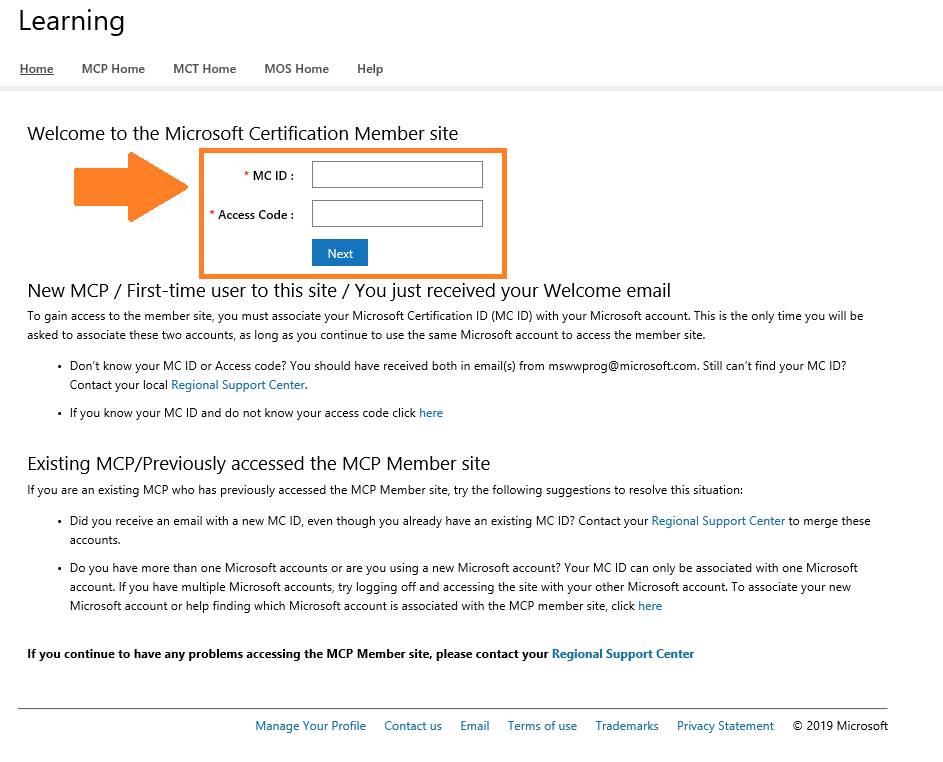The width and height of the screenshot is (943, 762).
Task: Open the Home navigation tab
Action: coord(37,69)
